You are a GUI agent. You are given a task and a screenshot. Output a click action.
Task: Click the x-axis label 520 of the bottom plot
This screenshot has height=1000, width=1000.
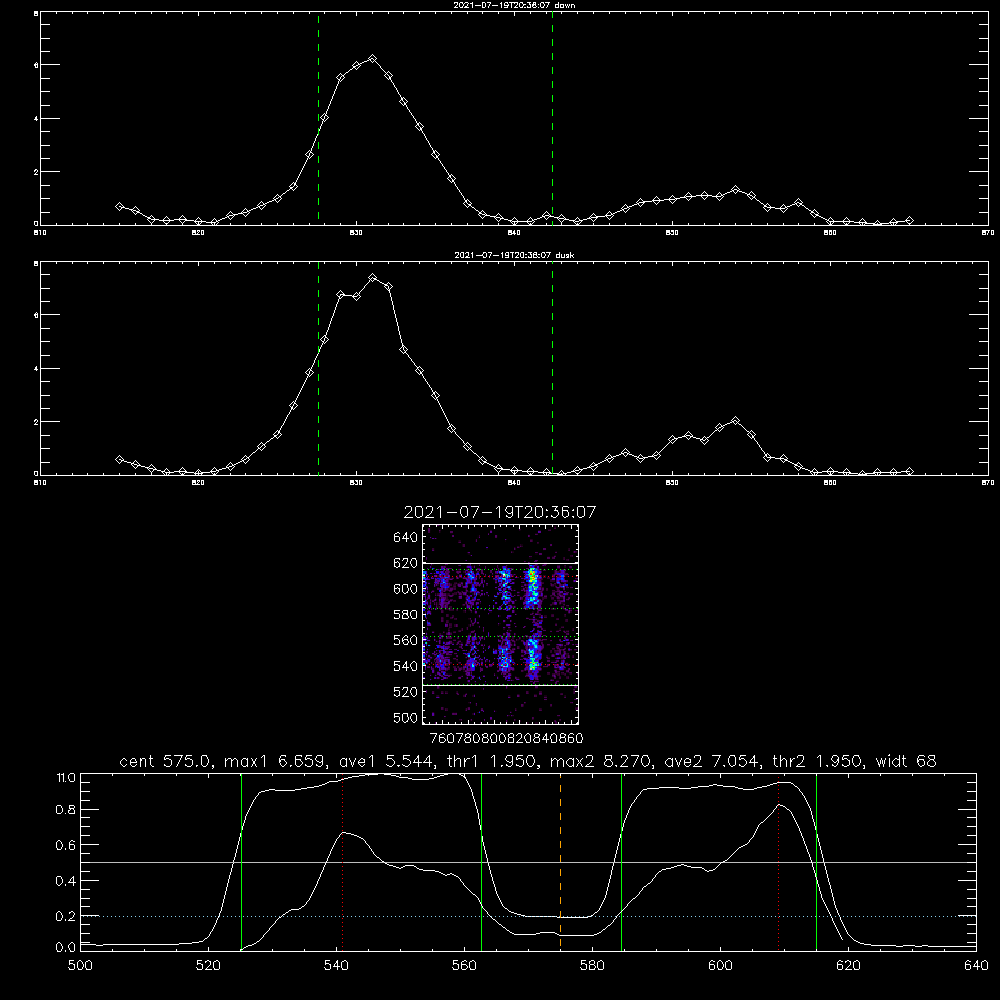tap(208, 966)
